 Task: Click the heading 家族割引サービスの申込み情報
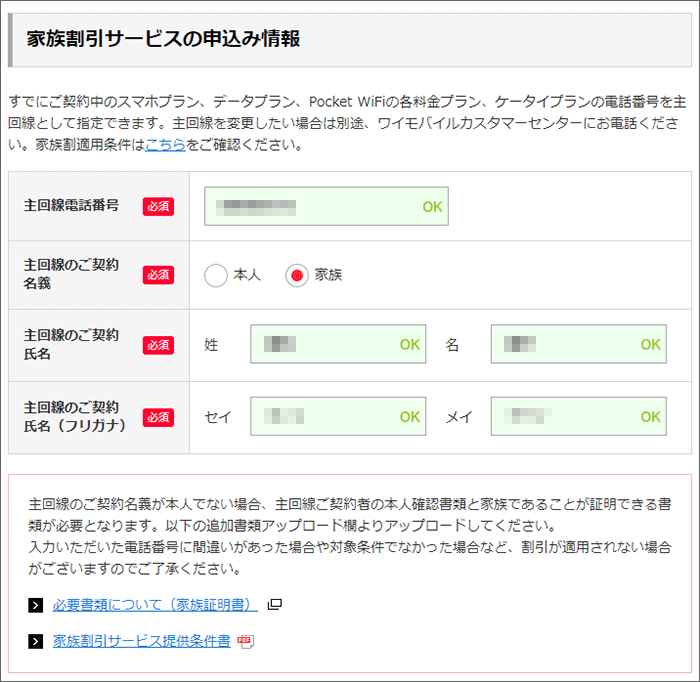pos(163,39)
